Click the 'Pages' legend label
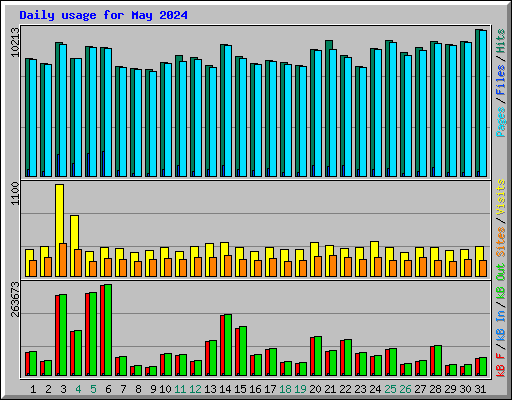Viewport: 512px width, 400px height. coord(500,122)
